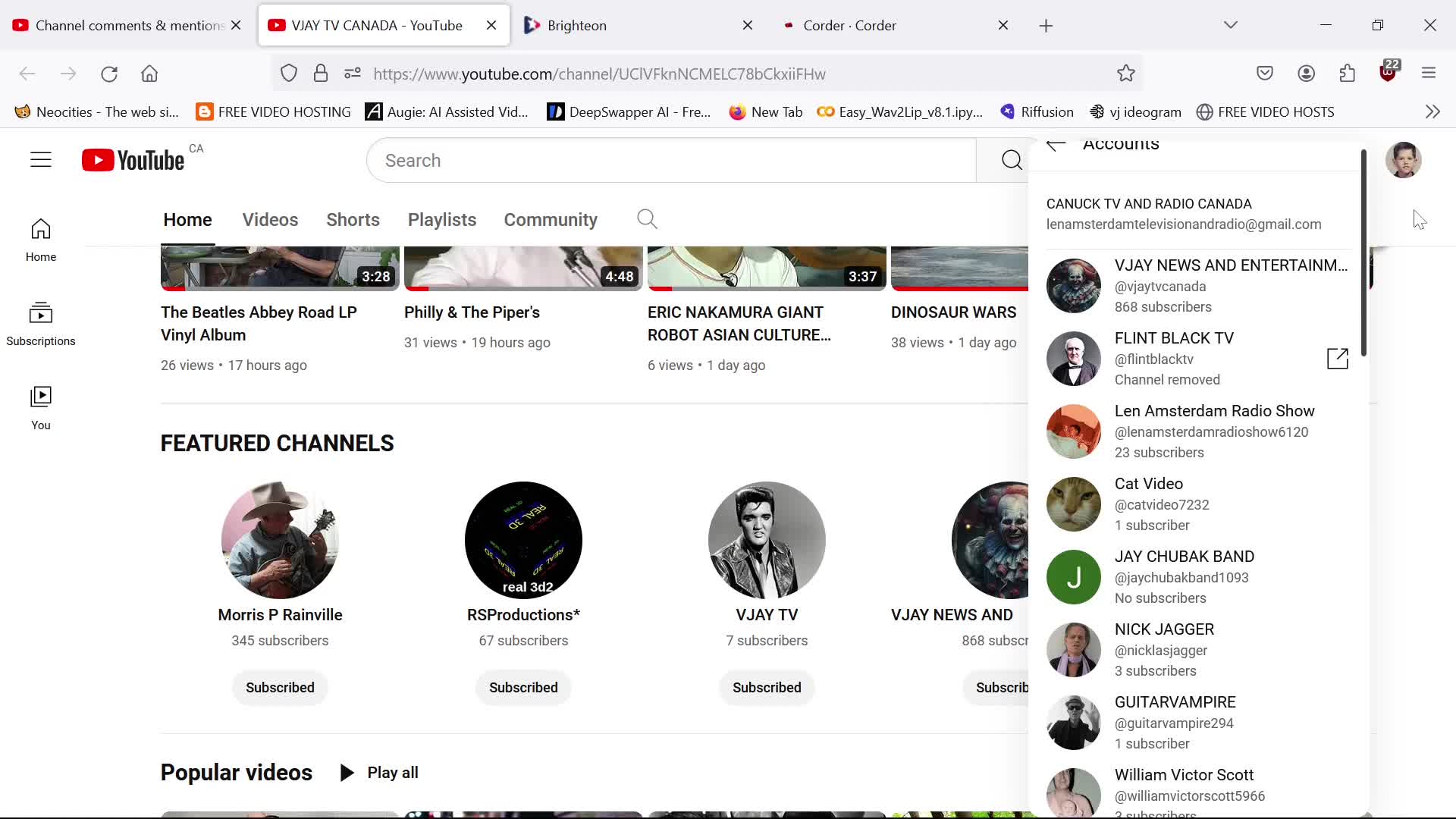Select the channel Videos tab
The width and height of the screenshot is (1456, 819).
coord(270,220)
